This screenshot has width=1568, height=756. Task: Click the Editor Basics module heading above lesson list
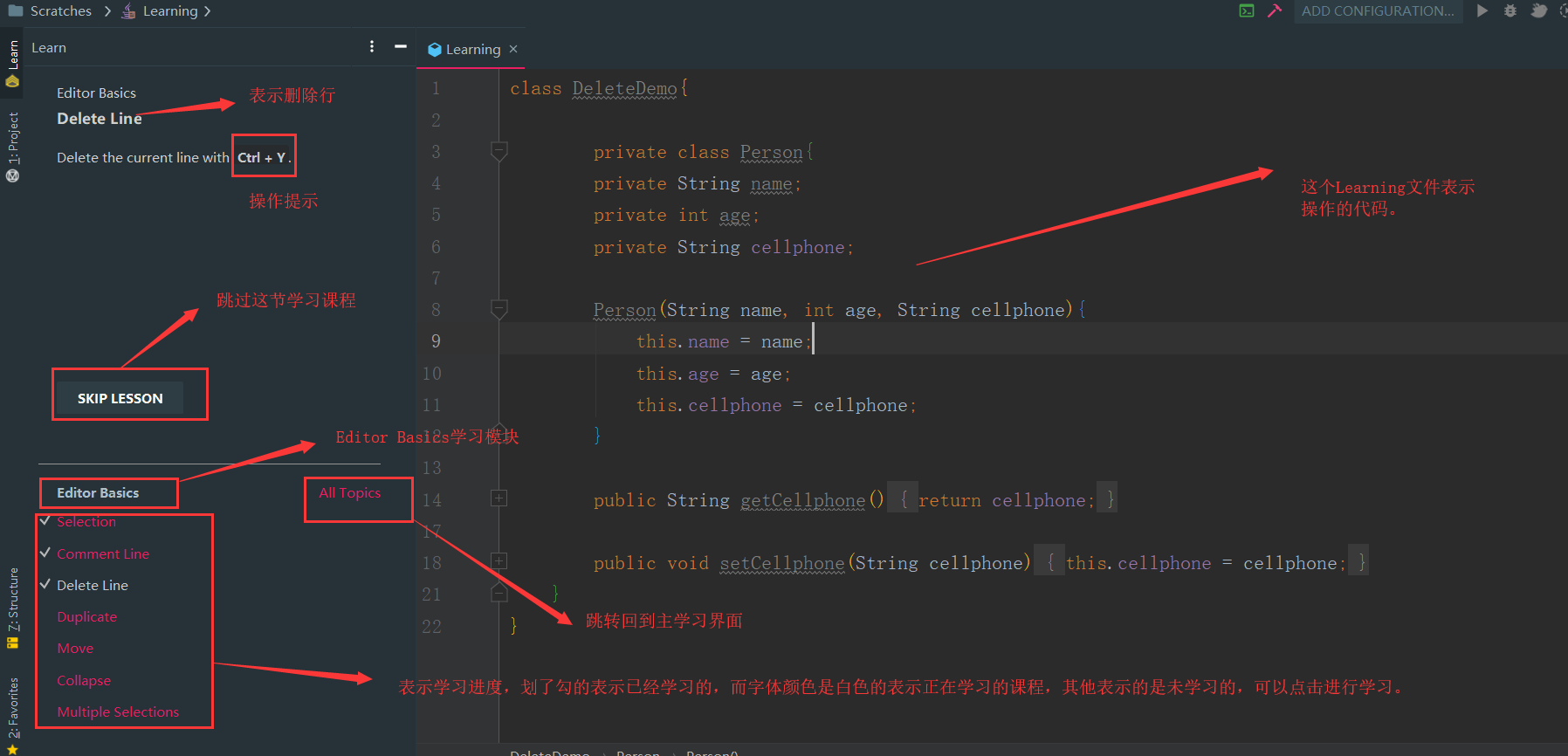(98, 492)
